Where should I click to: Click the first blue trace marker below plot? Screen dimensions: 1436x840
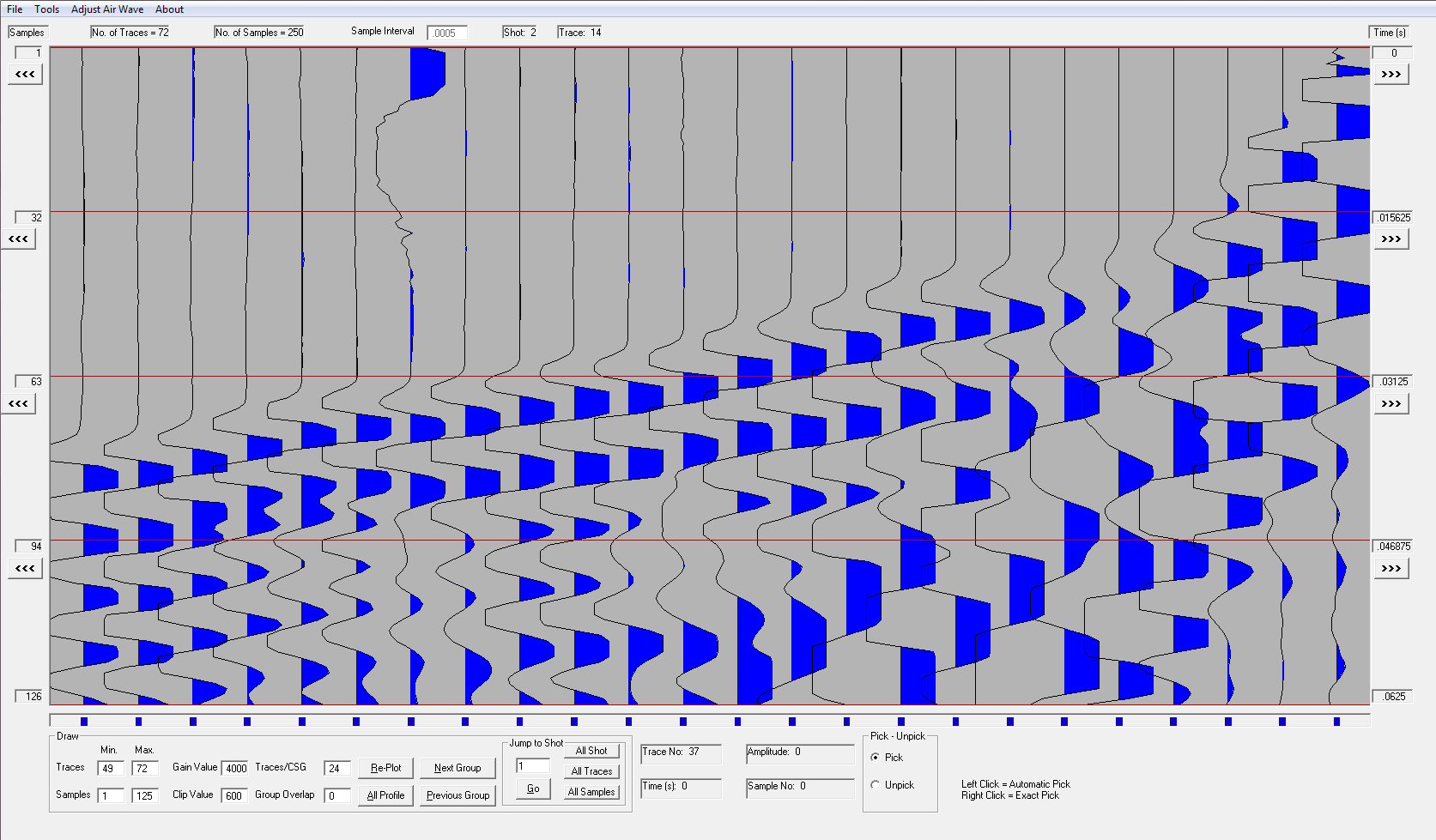click(x=84, y=722)
